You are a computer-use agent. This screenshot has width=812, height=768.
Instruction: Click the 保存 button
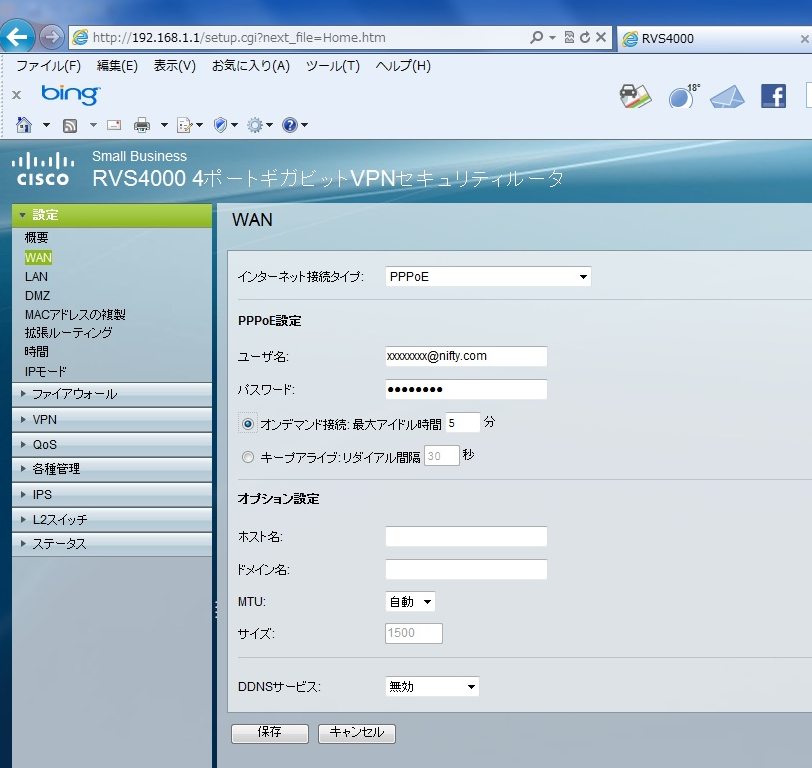(x=270, y=733)
